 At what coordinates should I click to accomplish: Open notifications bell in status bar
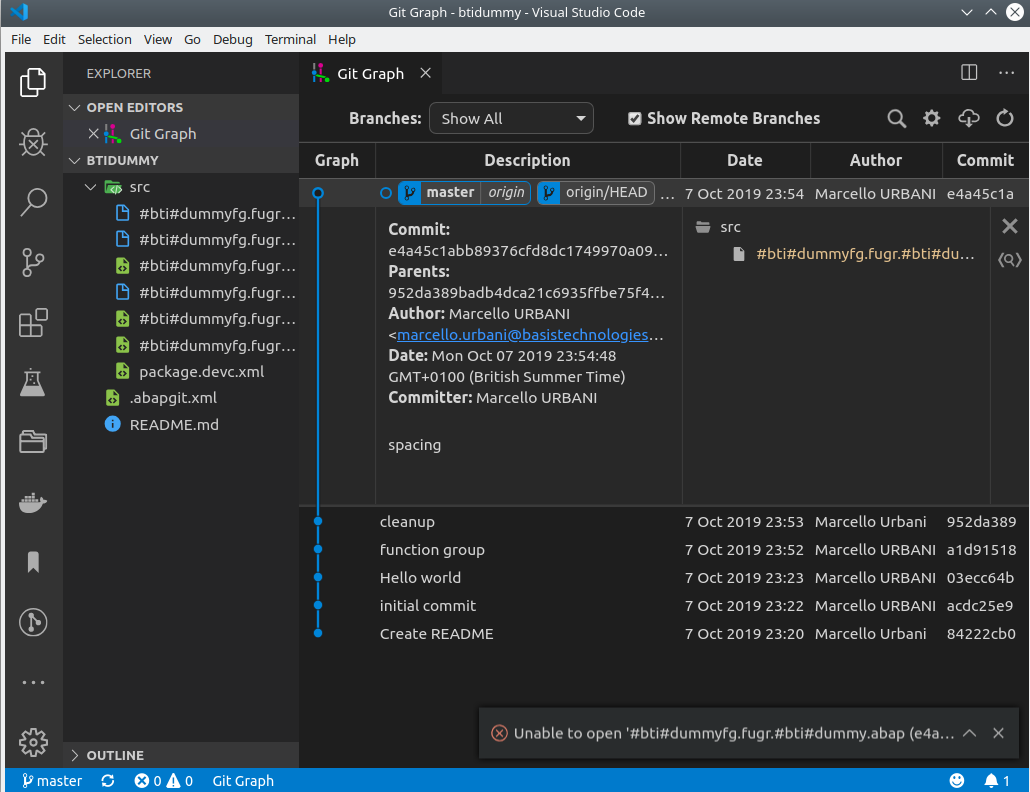point(996,781)
